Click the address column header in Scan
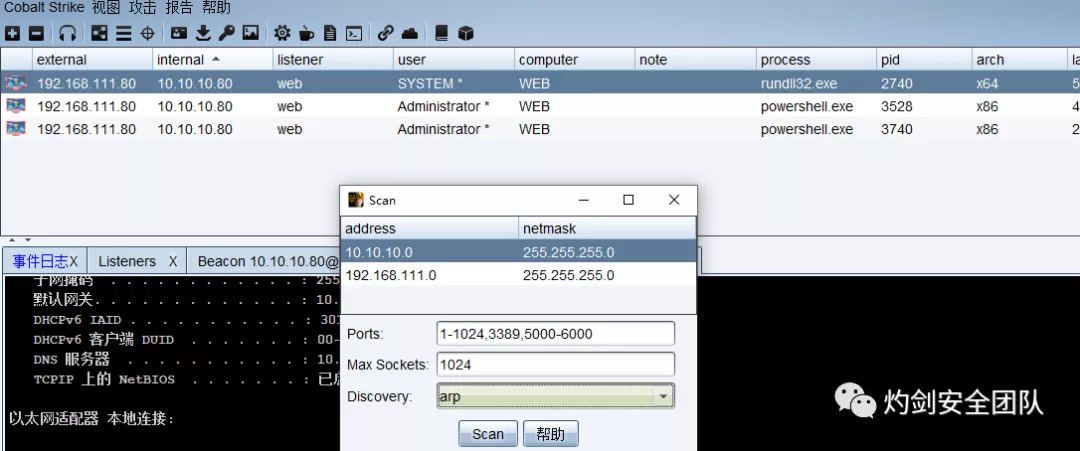 [x=429, y=229]
